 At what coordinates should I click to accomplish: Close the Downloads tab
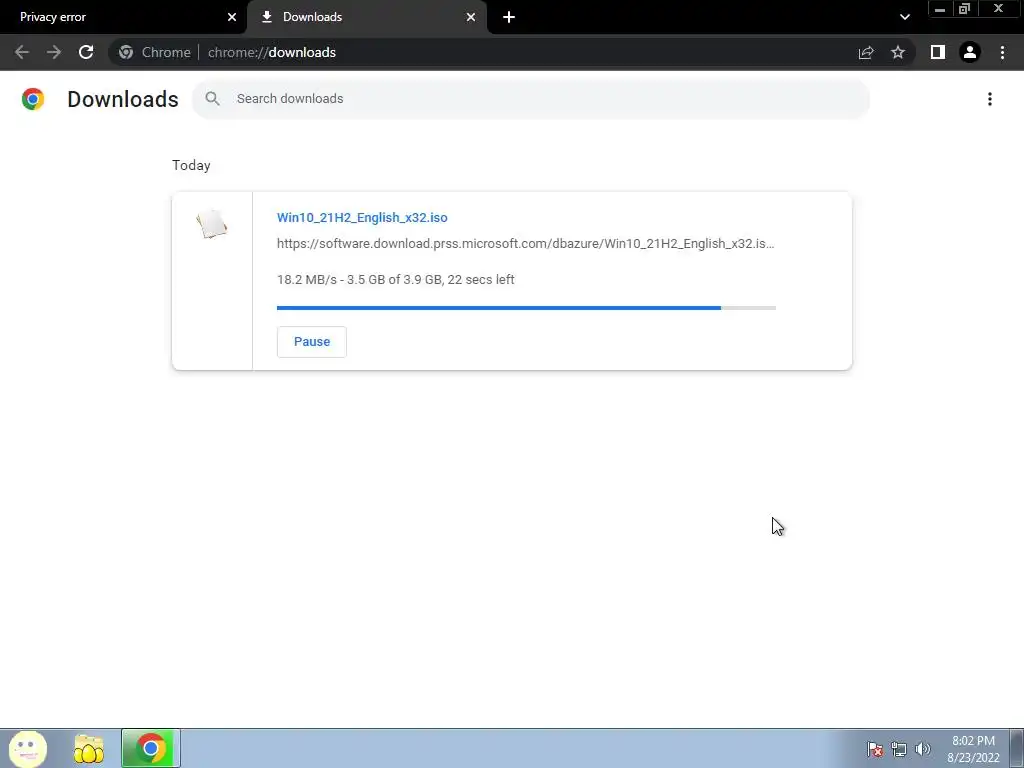point(471,17)
